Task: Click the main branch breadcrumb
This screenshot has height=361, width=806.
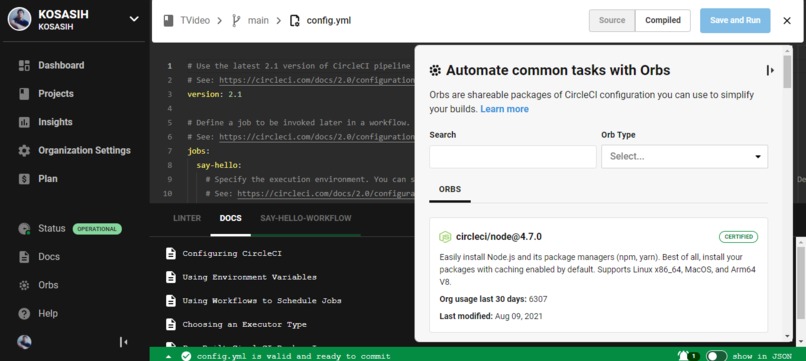Action: 259,21
